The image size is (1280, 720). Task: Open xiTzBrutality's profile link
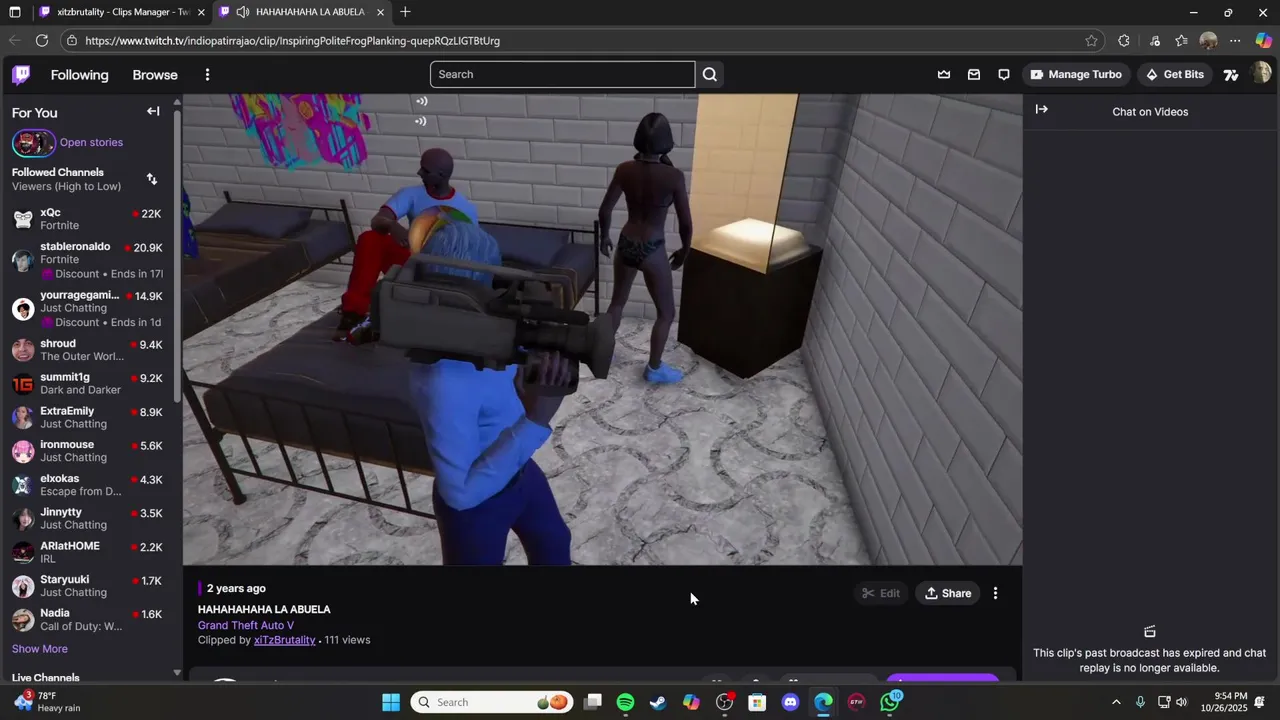point(285,640)
